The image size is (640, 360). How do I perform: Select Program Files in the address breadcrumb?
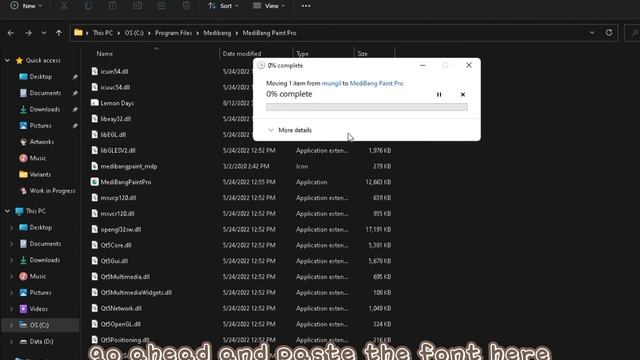(173, 33)
